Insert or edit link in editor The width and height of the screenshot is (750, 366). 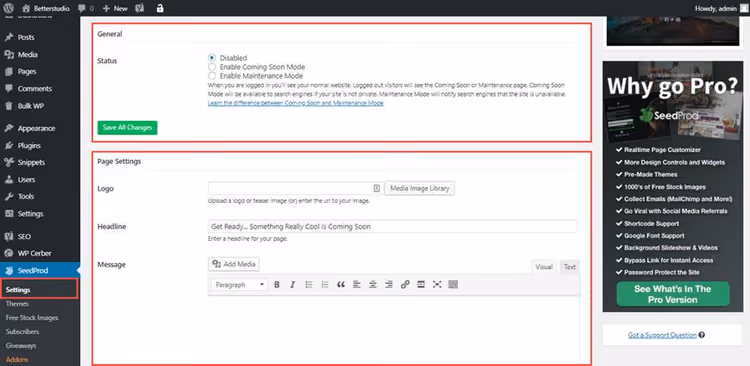pyautogui.click(x=405, y=285)
